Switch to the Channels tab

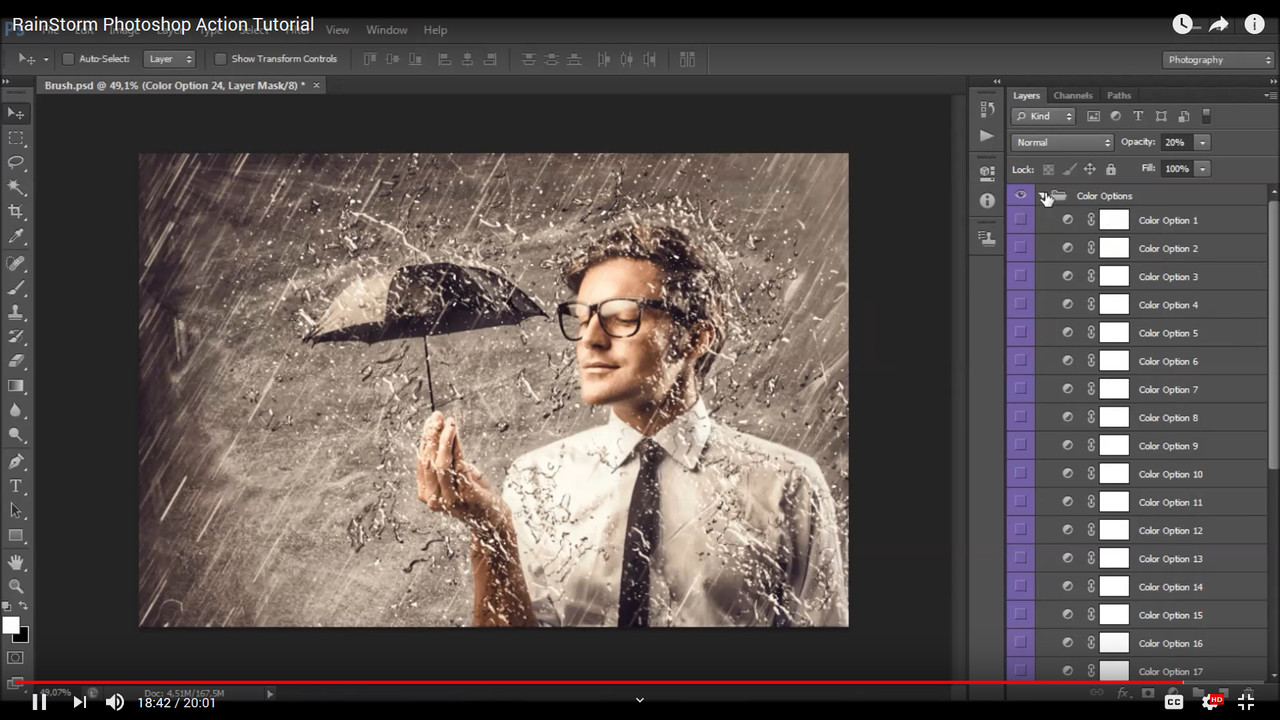click(x=1072, y=95)
